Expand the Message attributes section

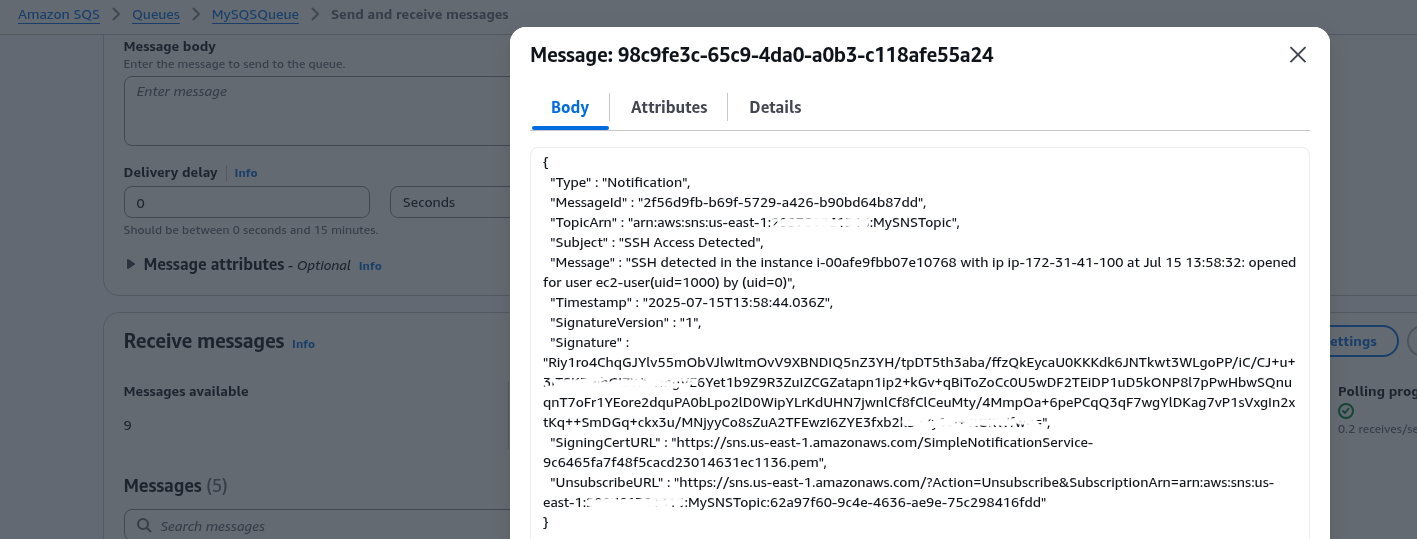(205, 265)
